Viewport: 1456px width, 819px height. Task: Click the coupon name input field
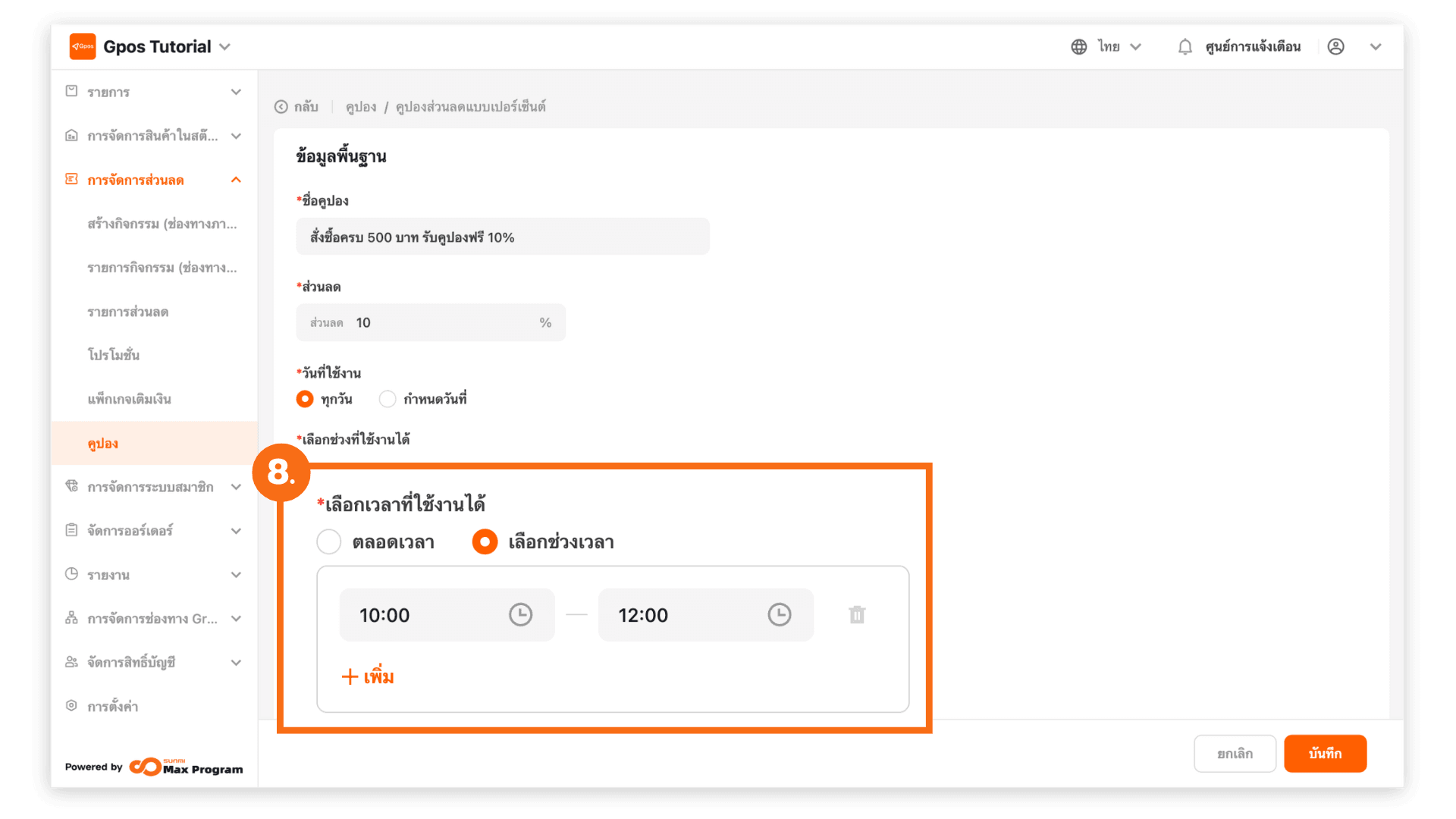click(x=502, y=237)
